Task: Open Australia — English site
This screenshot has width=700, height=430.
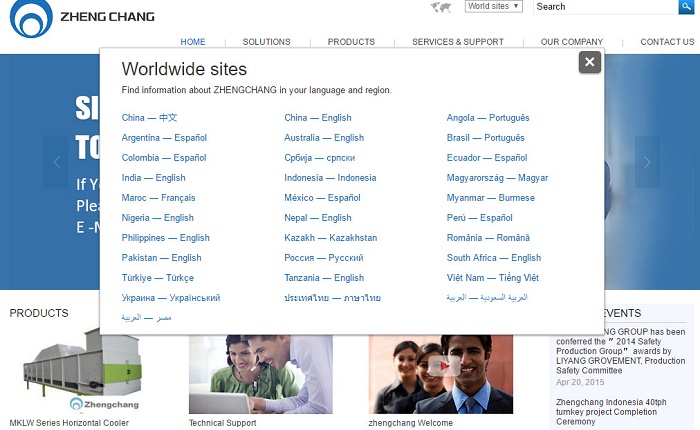Action: (x=324, y=138)
